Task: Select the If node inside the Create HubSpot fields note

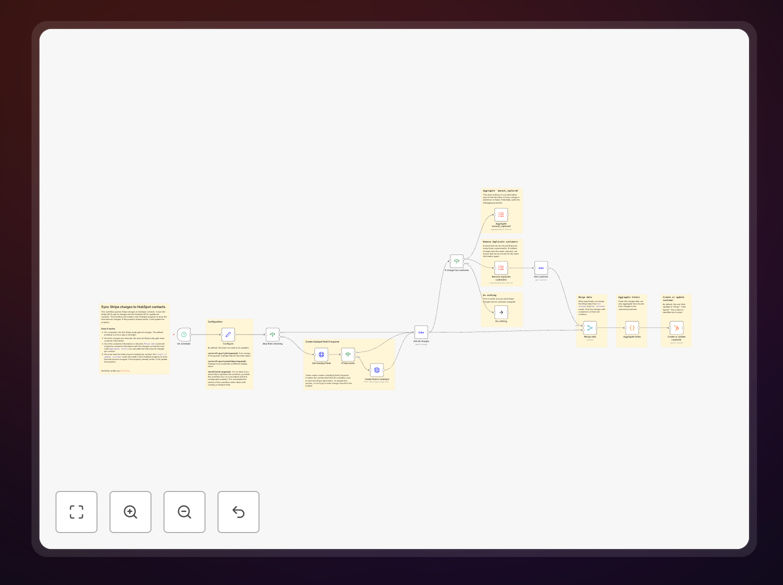Action: [x=348, y=354]
